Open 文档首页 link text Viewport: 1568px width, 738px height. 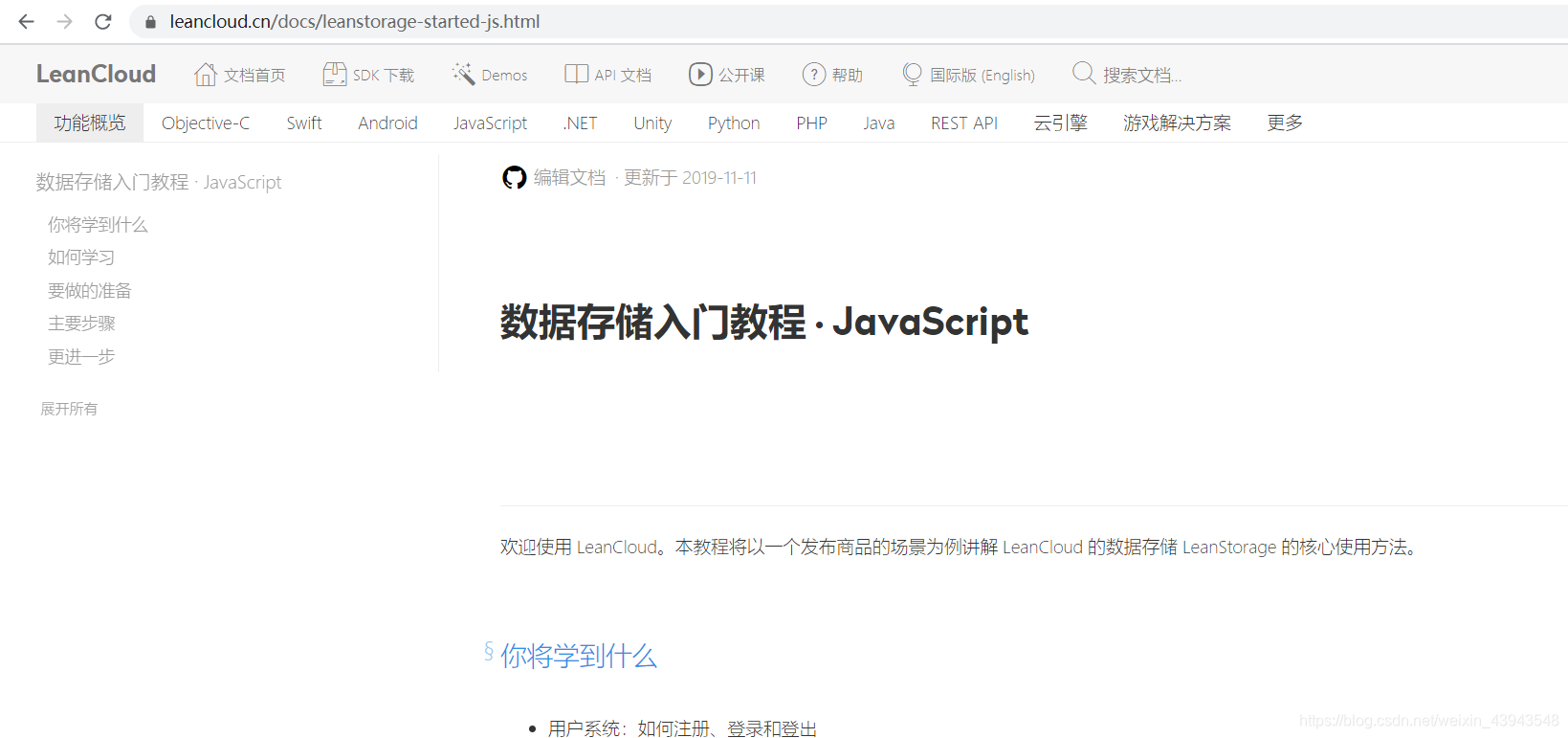tap(254, 76)
